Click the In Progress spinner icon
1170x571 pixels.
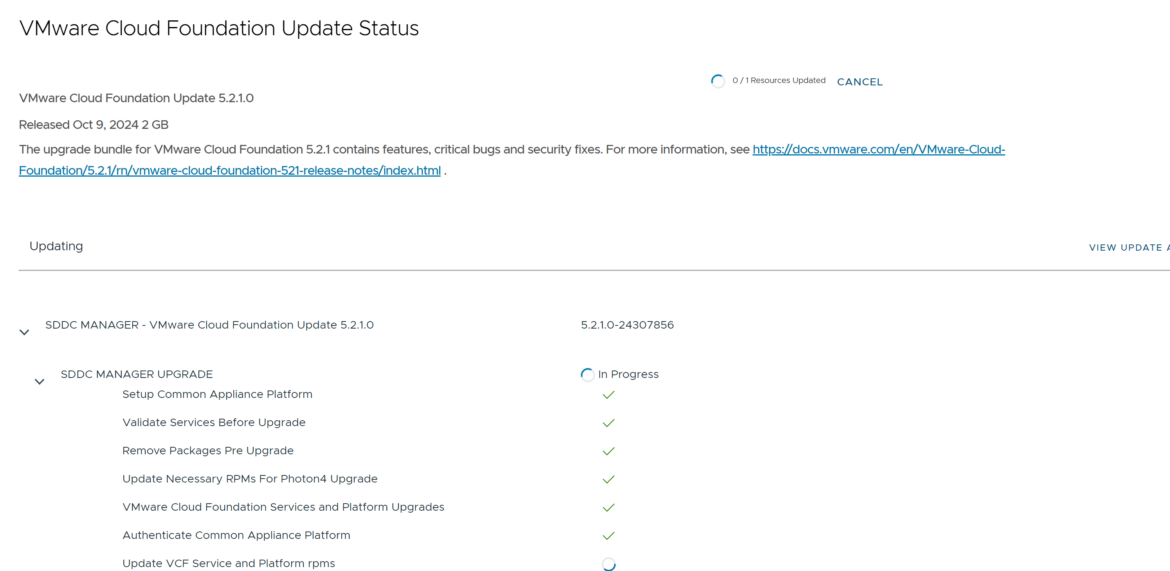tap(587, 375)
